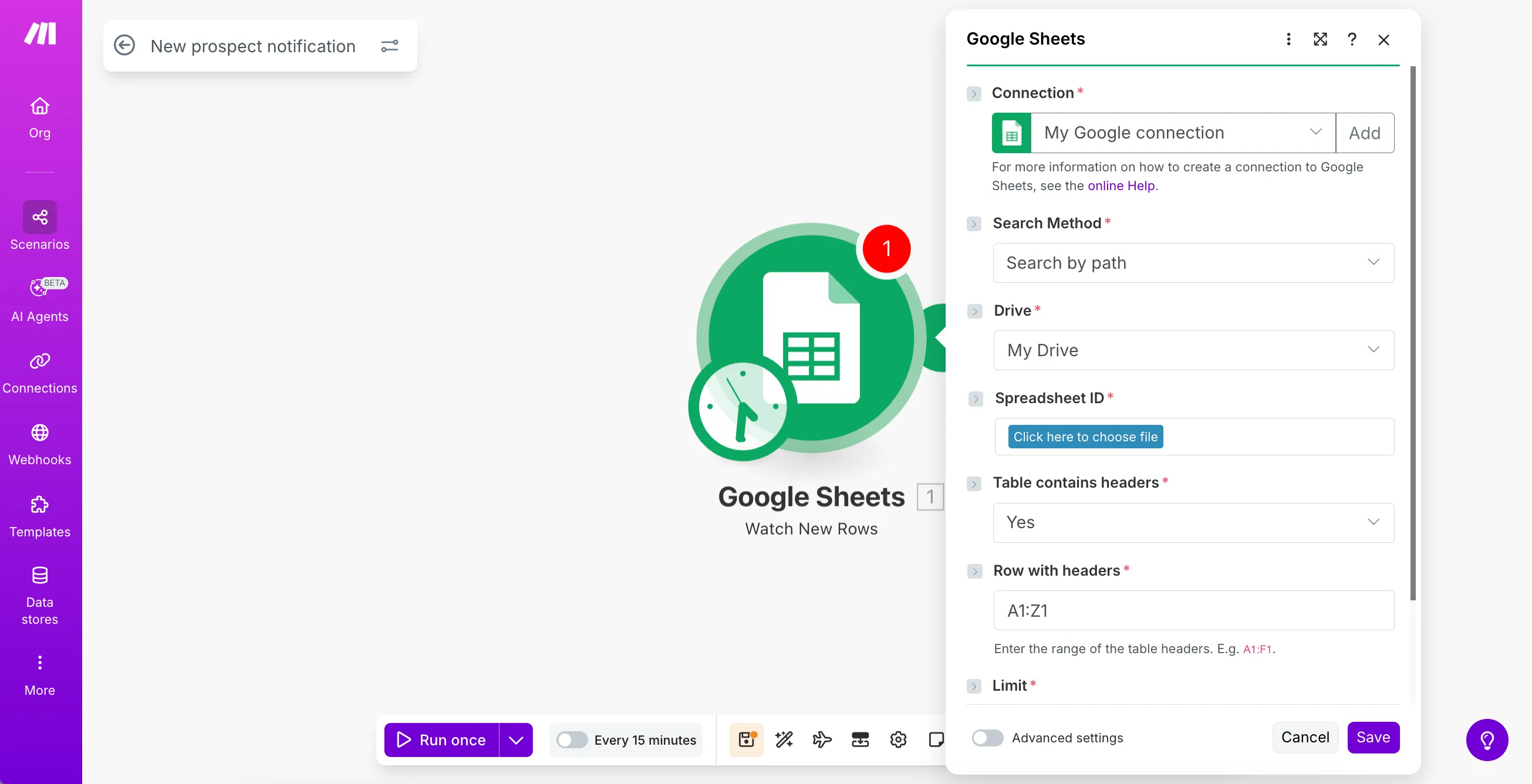The width and height of the screenshot is (1532, 784).
Task: Toggle scenario scheduling switch
Action: point(572,739)
